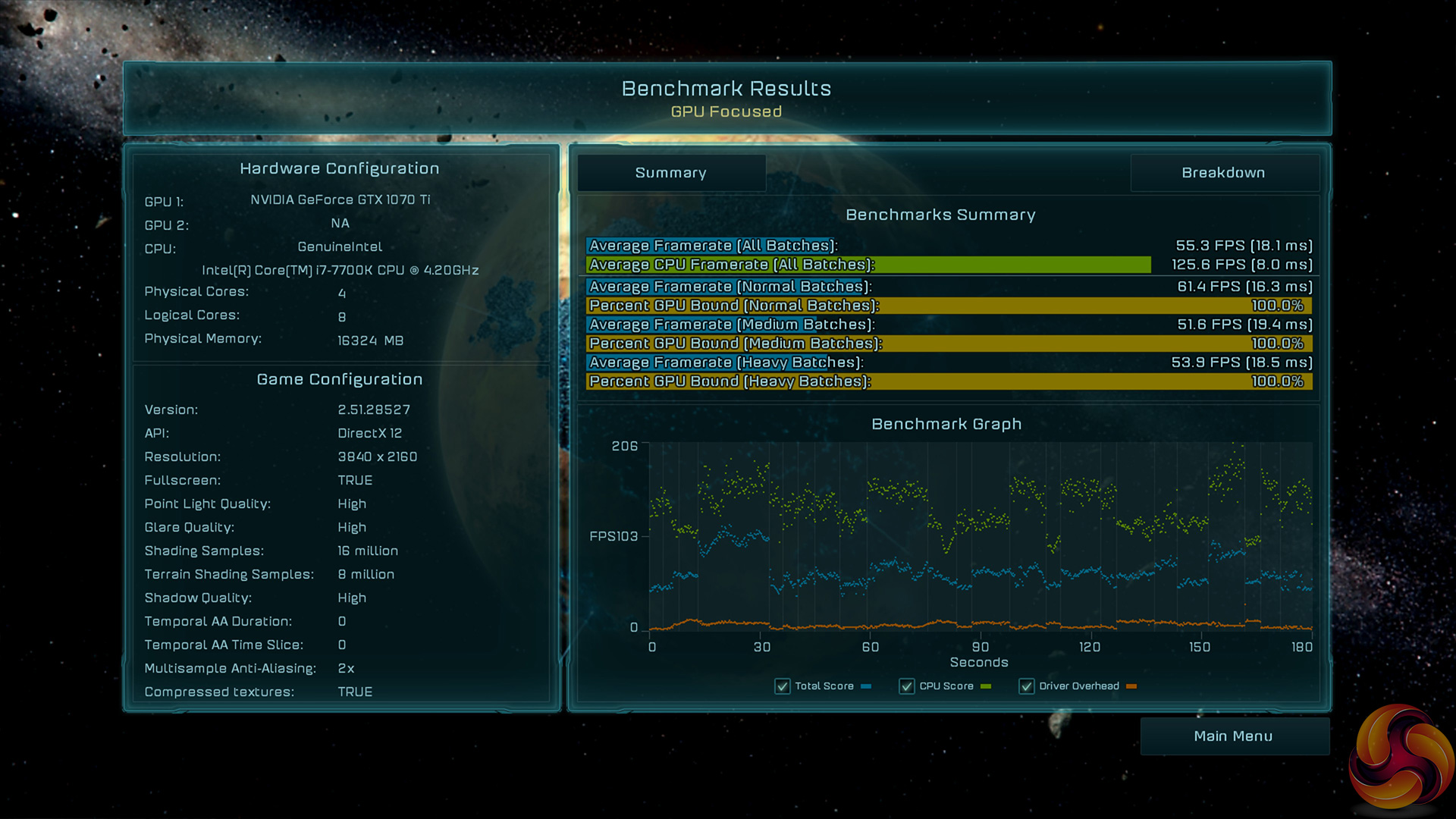Image resolution: width=1456 pixels, height=819 pixels.
Task: Uncheck the Total Score checkbox
Action: click(x=783, y=686)
